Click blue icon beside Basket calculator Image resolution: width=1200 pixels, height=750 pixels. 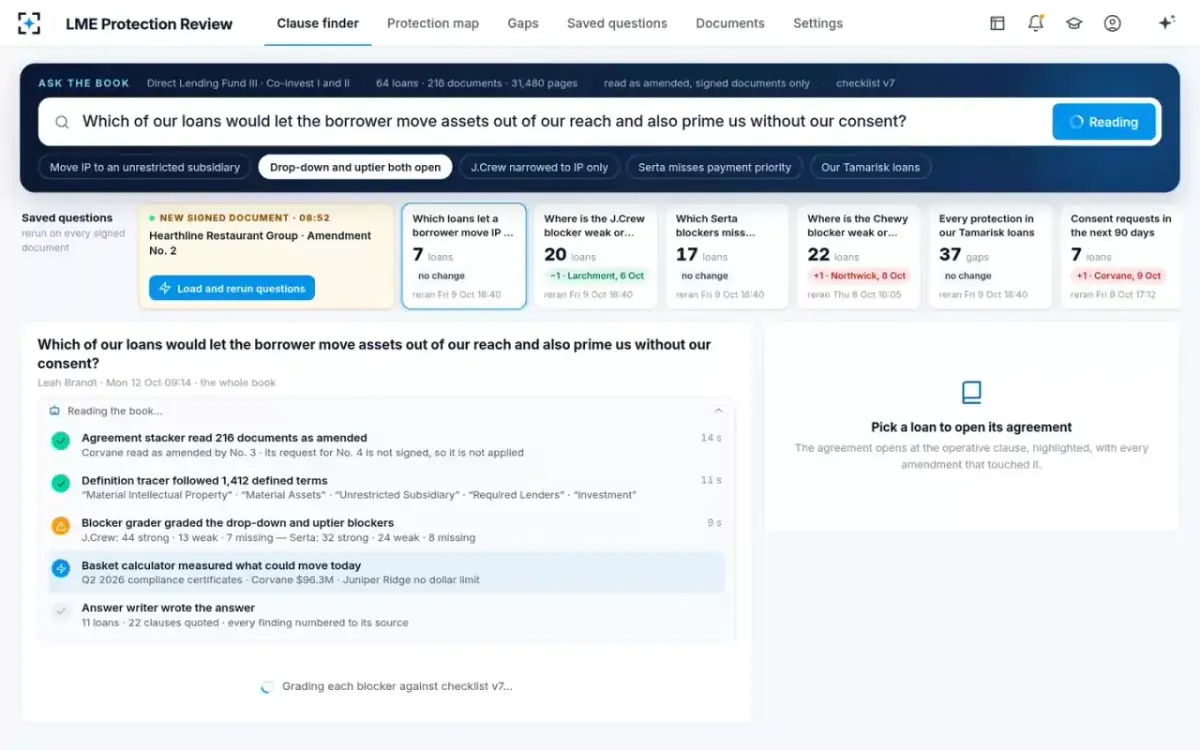point(60,568)
